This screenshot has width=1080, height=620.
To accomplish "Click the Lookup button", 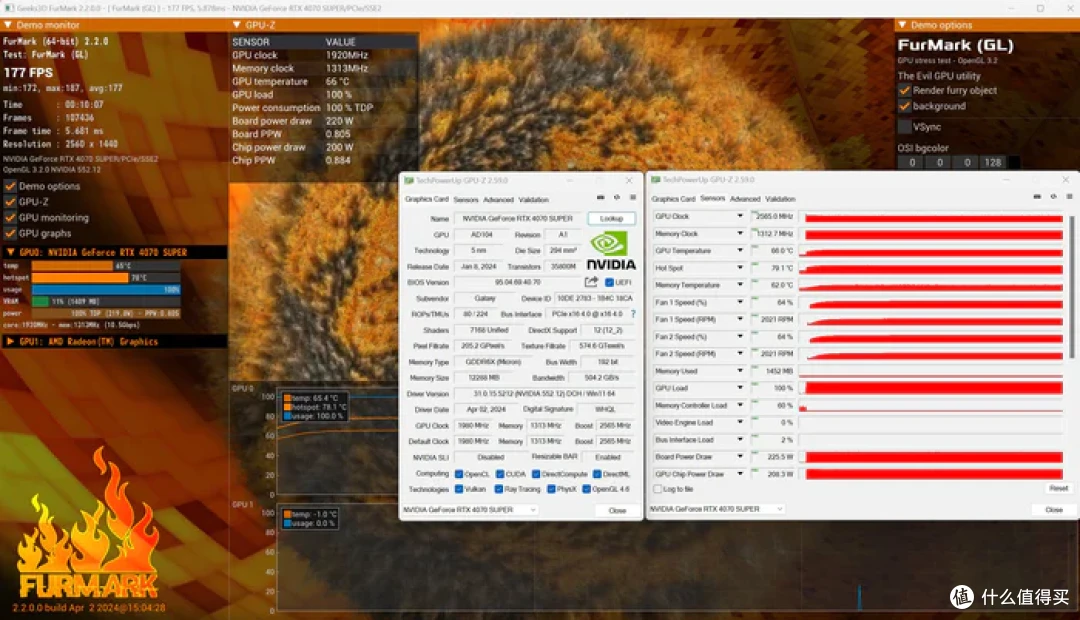I will point(612,218).
